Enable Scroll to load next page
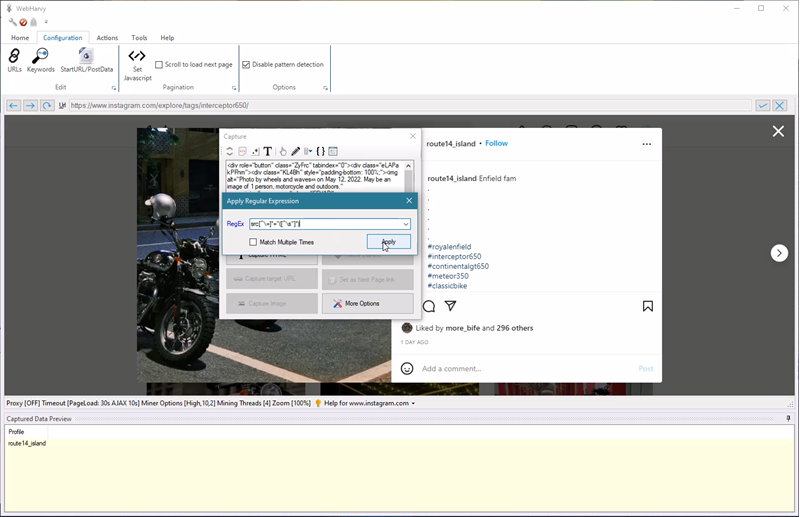The image size is (800, 517). click(x=159, y=65)
